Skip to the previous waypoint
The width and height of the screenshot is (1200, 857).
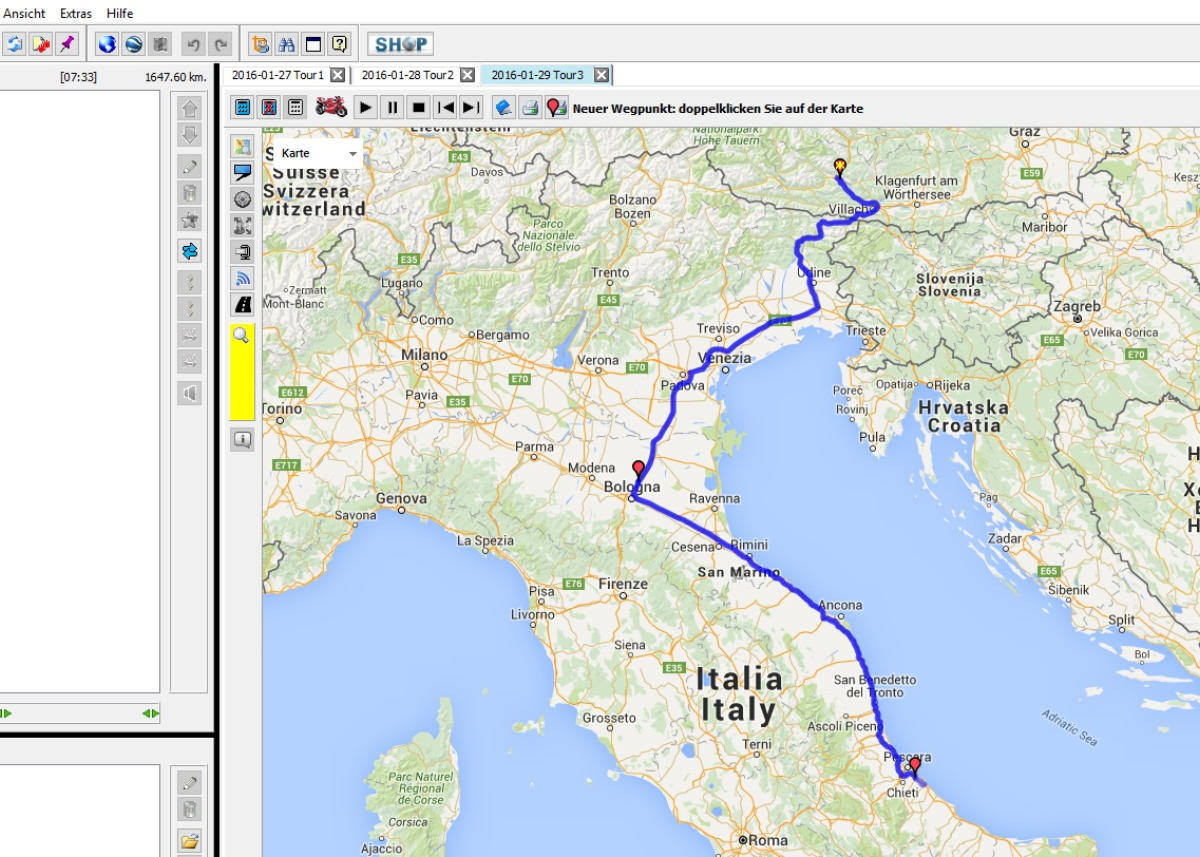[x=446, y=107]
